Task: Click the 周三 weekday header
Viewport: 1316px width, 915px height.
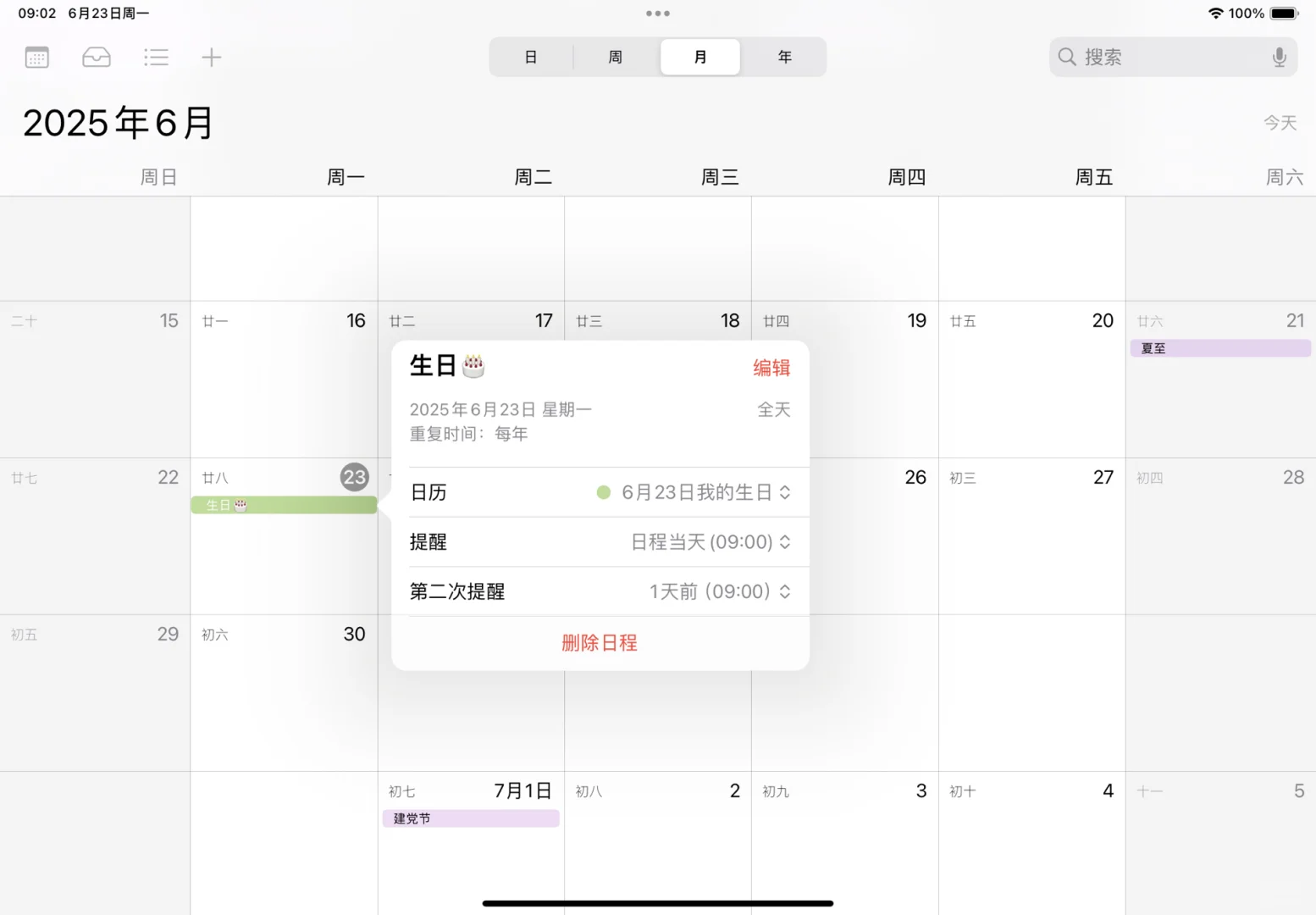Action: tap(720, 177)
